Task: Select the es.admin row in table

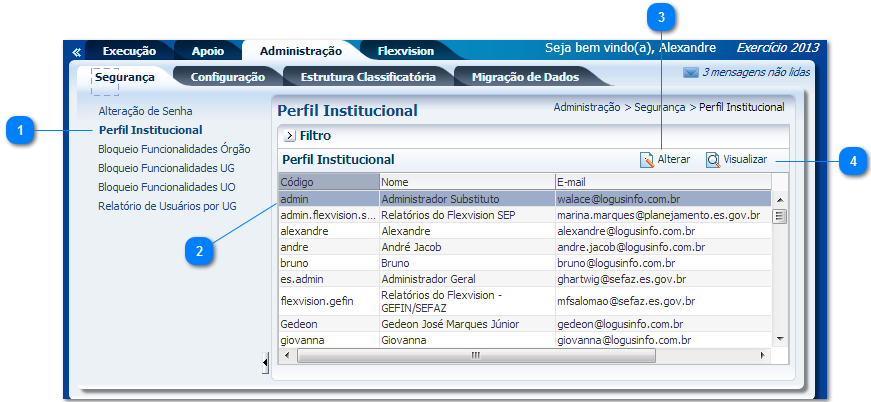Action: (x=327, y=279)
